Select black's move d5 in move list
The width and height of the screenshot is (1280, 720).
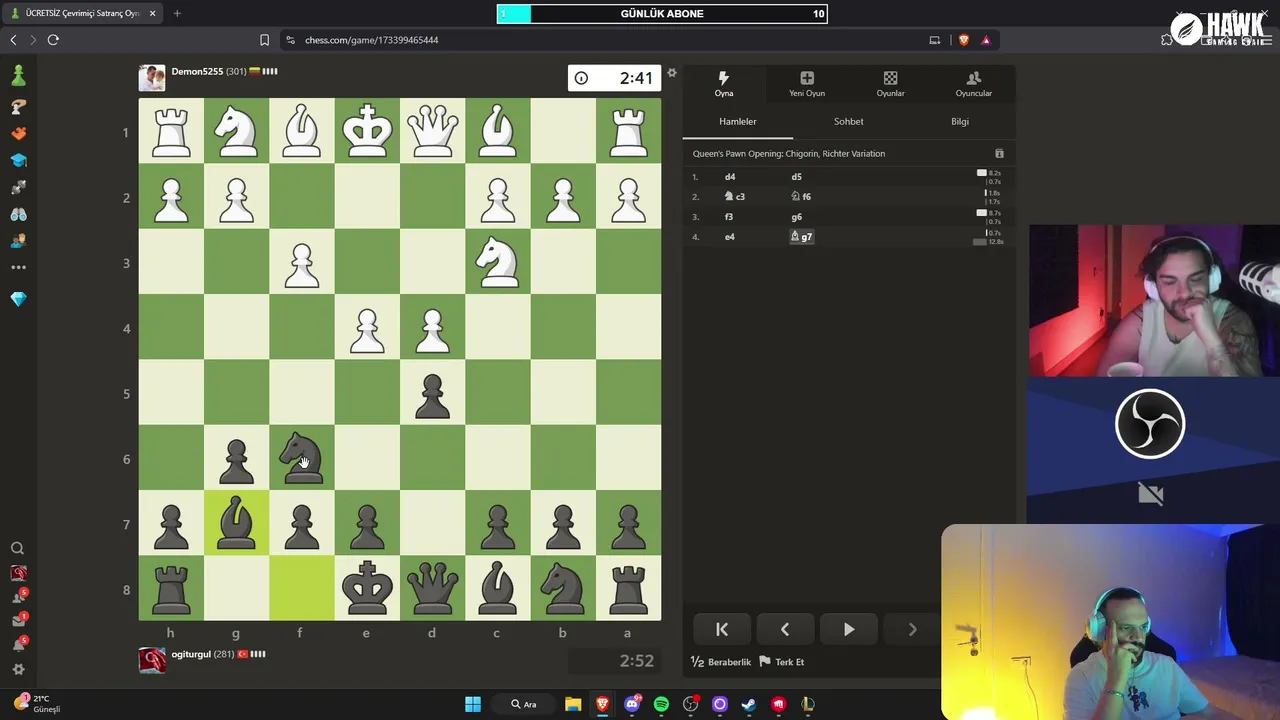[x=796, y=177]
